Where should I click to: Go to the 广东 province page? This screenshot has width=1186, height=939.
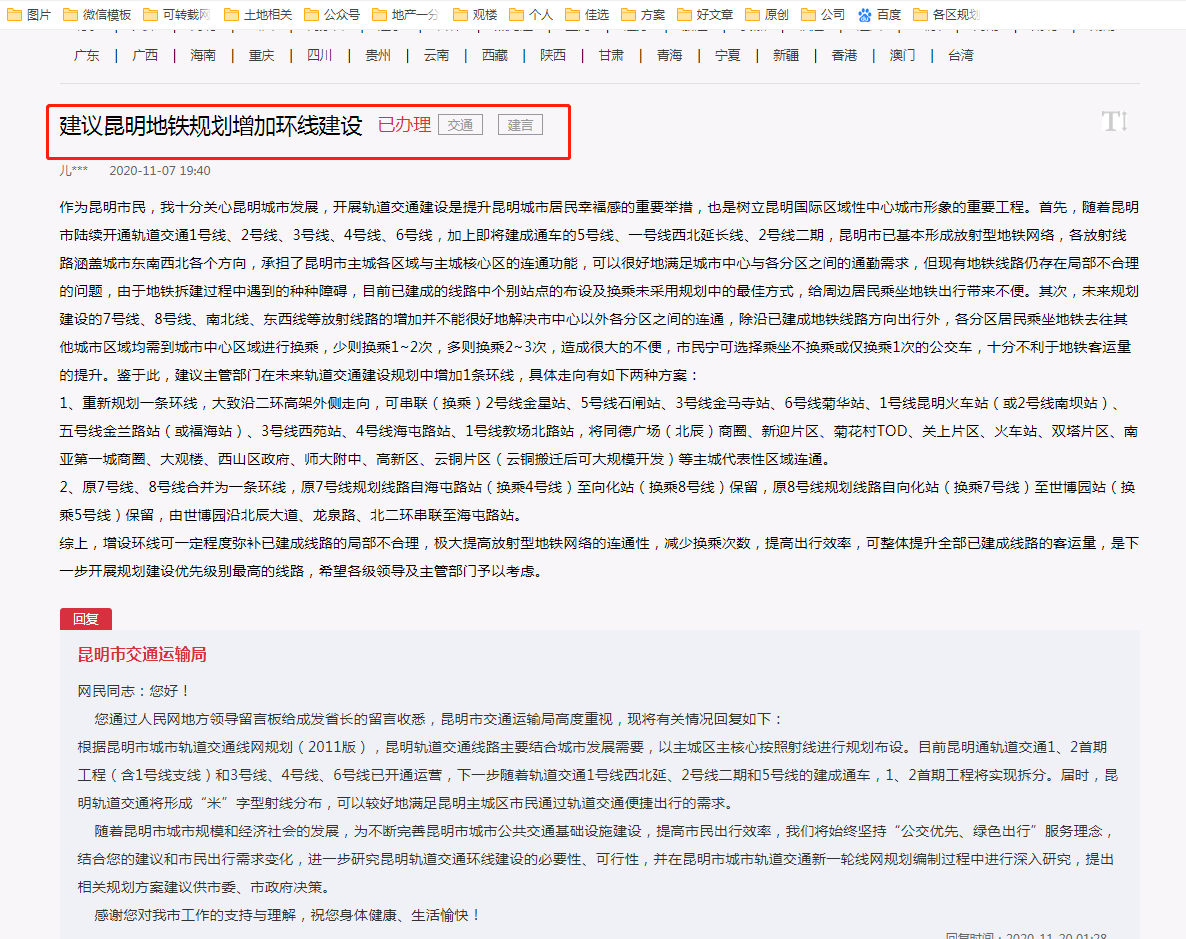[x=87, y=56]
